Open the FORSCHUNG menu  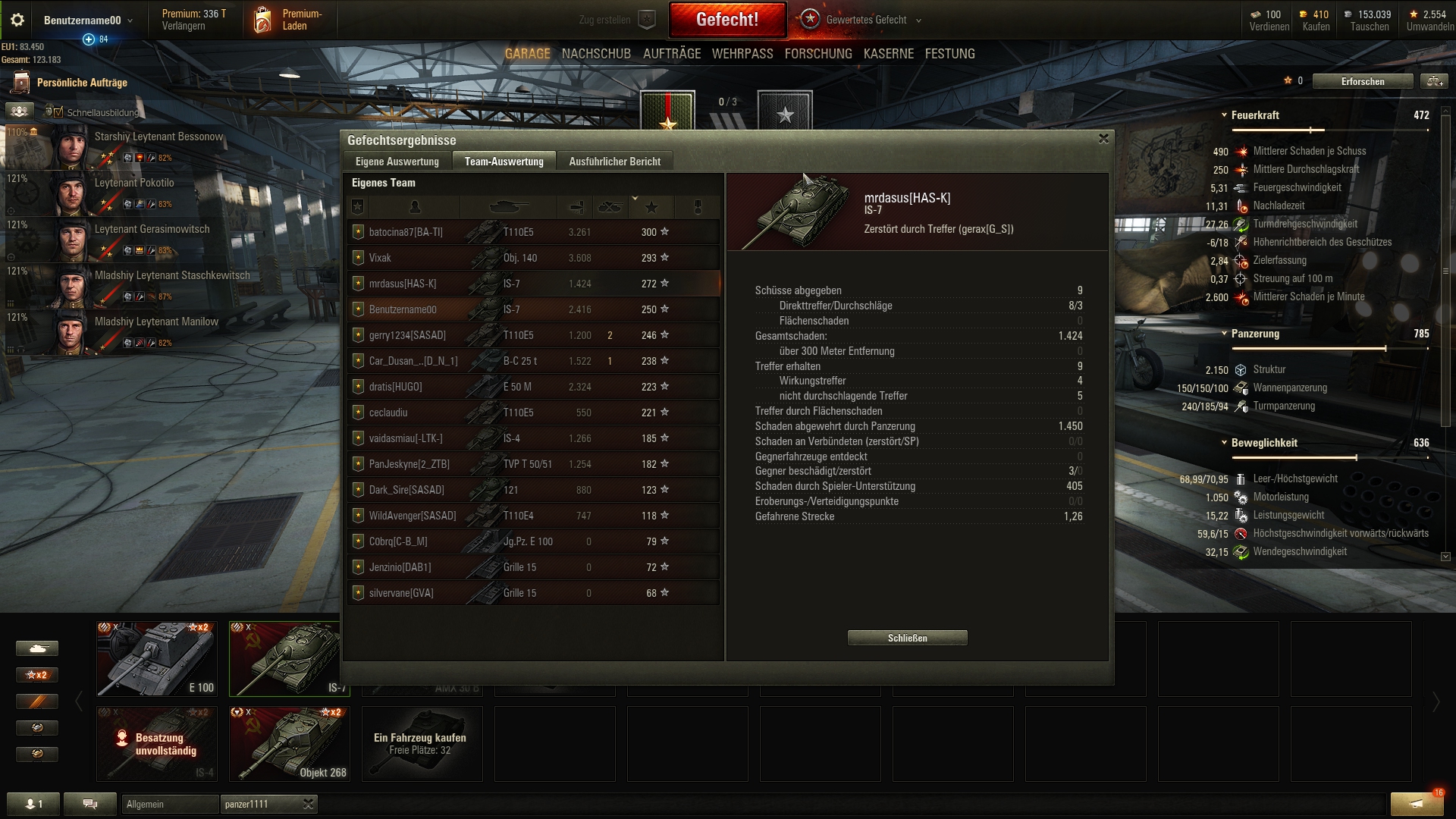point(818,54)
